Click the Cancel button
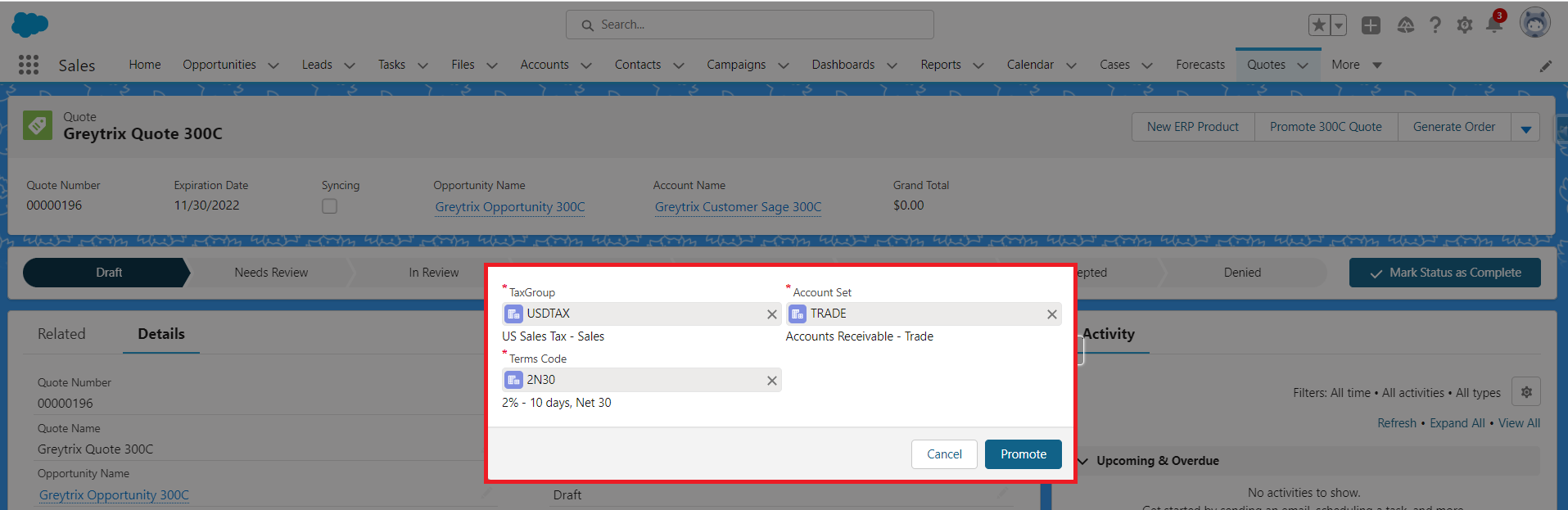Image resolution: width=1568 pixels, height=510 pixels. tap(944, 454)
